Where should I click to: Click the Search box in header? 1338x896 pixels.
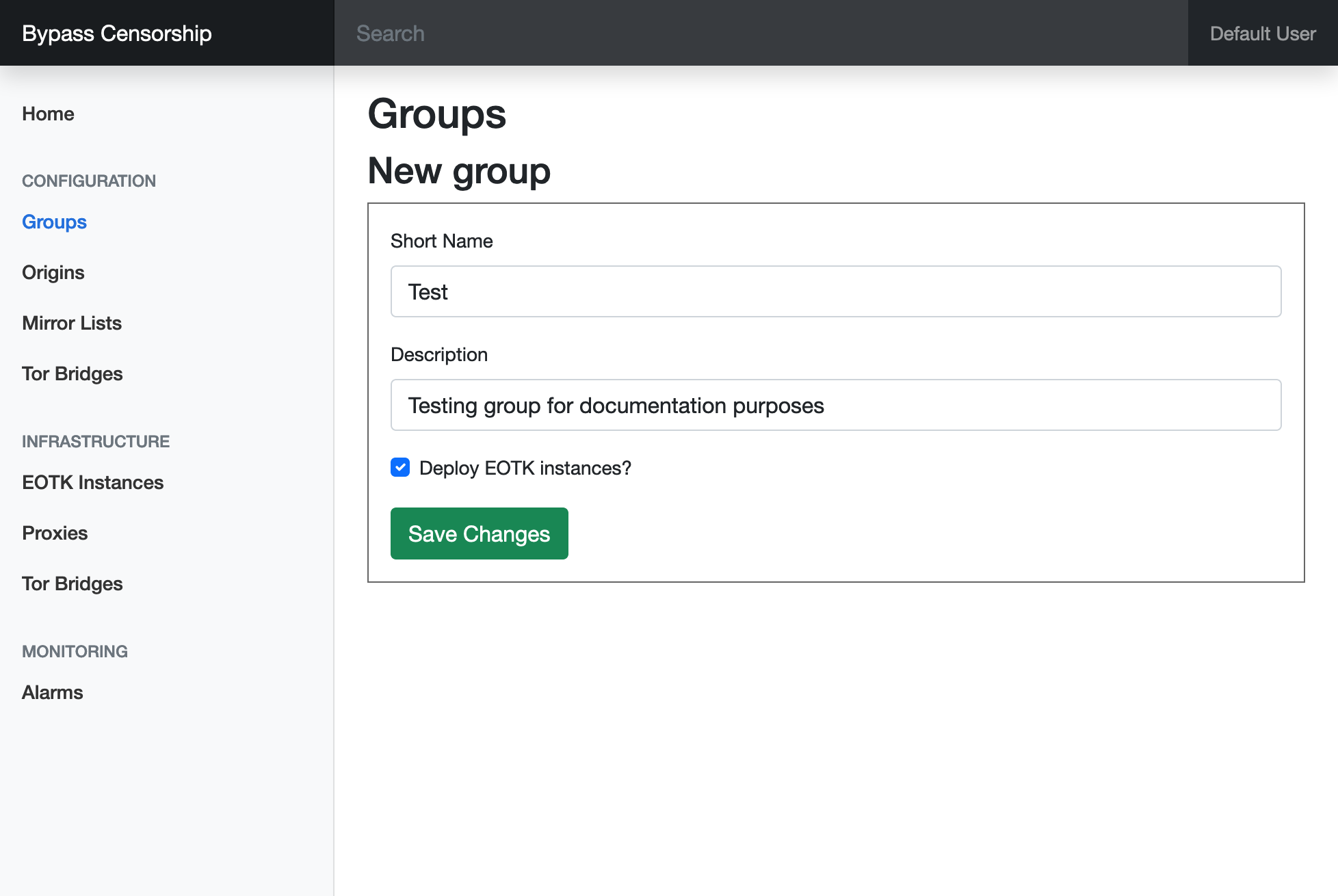pyautogui.click(x=760, y=34)
